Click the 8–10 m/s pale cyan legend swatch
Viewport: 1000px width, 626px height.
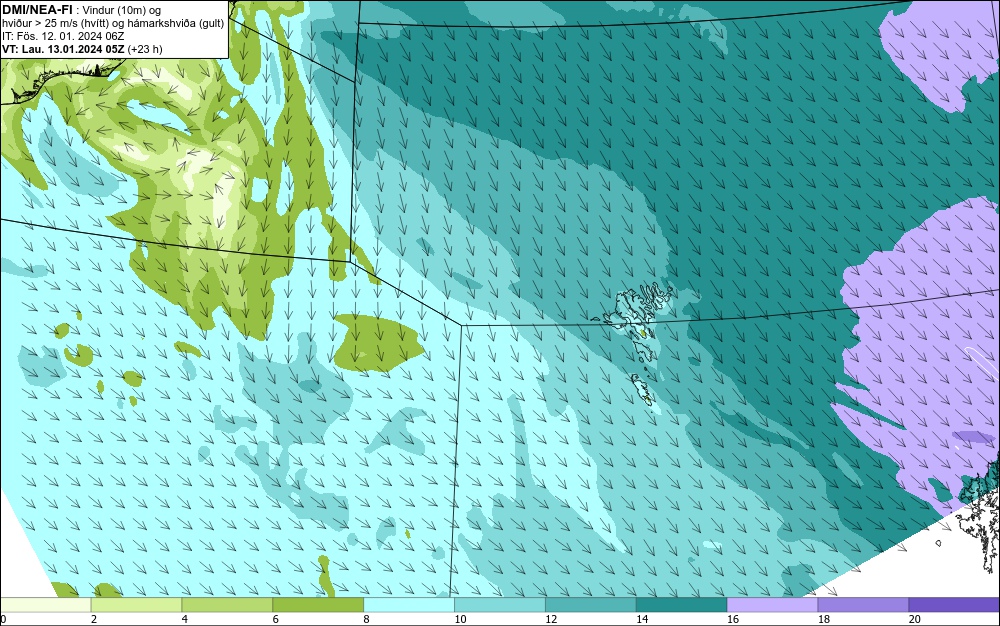click(x=409, y=604)
